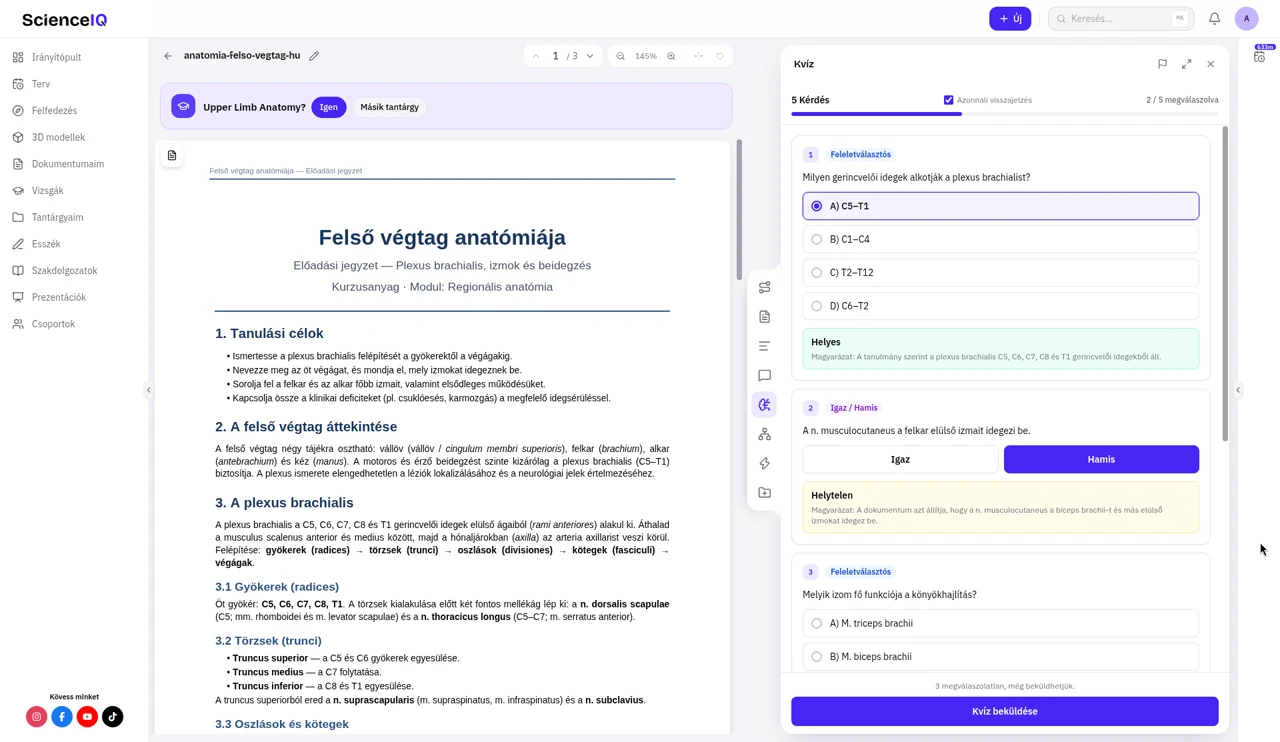Choose answer B) M. biceps brachii
The width and height of the screenshot is (1280, 742).
[1000, 656]
